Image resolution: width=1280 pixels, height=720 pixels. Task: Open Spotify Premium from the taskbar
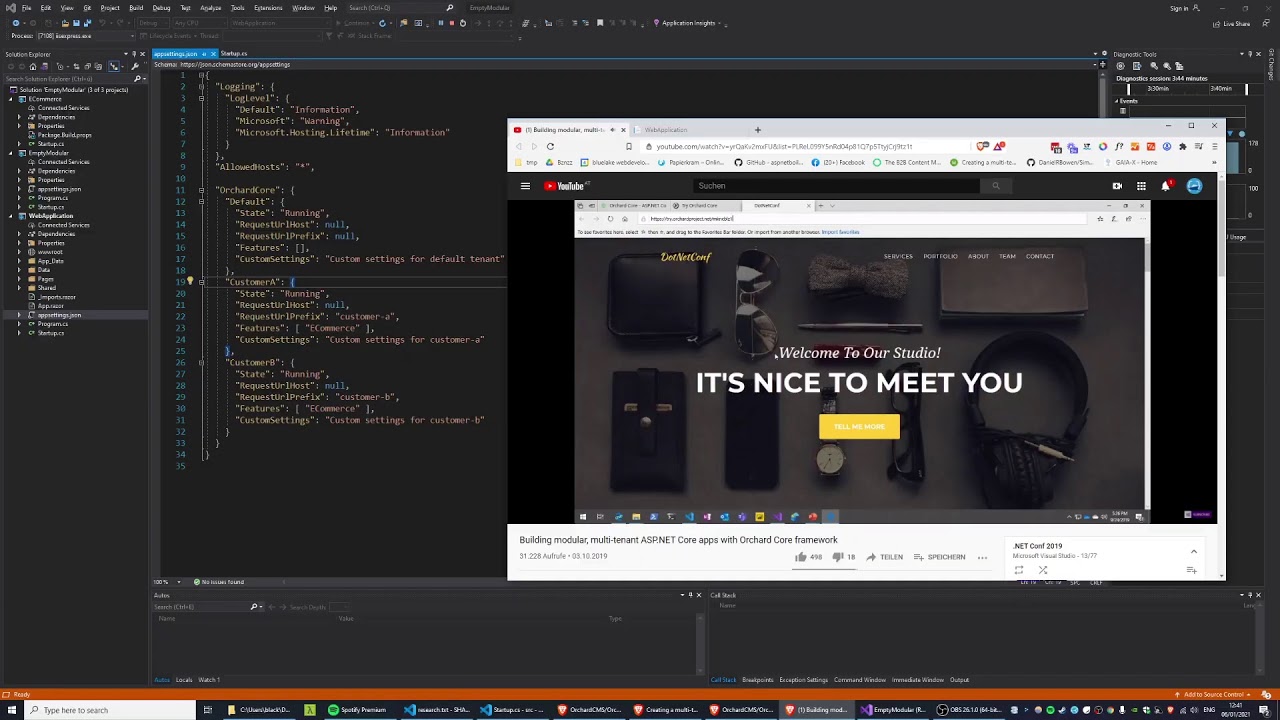(x=358, y=710)
